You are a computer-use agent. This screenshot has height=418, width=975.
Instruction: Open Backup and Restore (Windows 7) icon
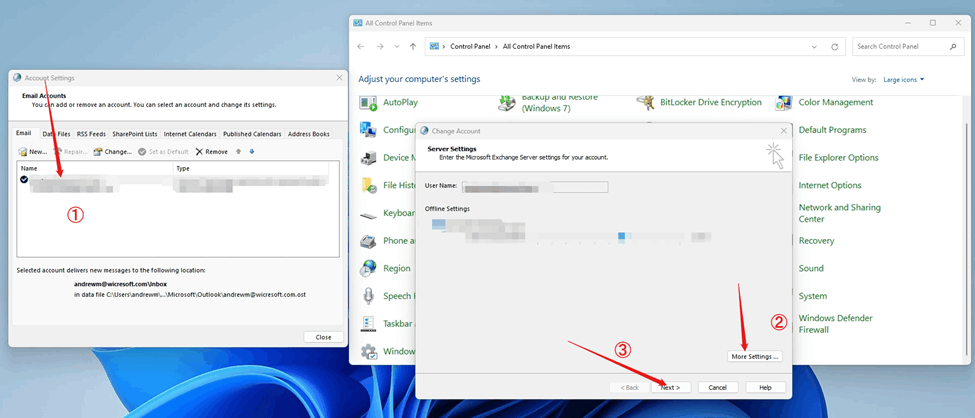click(x=508, y=103)
